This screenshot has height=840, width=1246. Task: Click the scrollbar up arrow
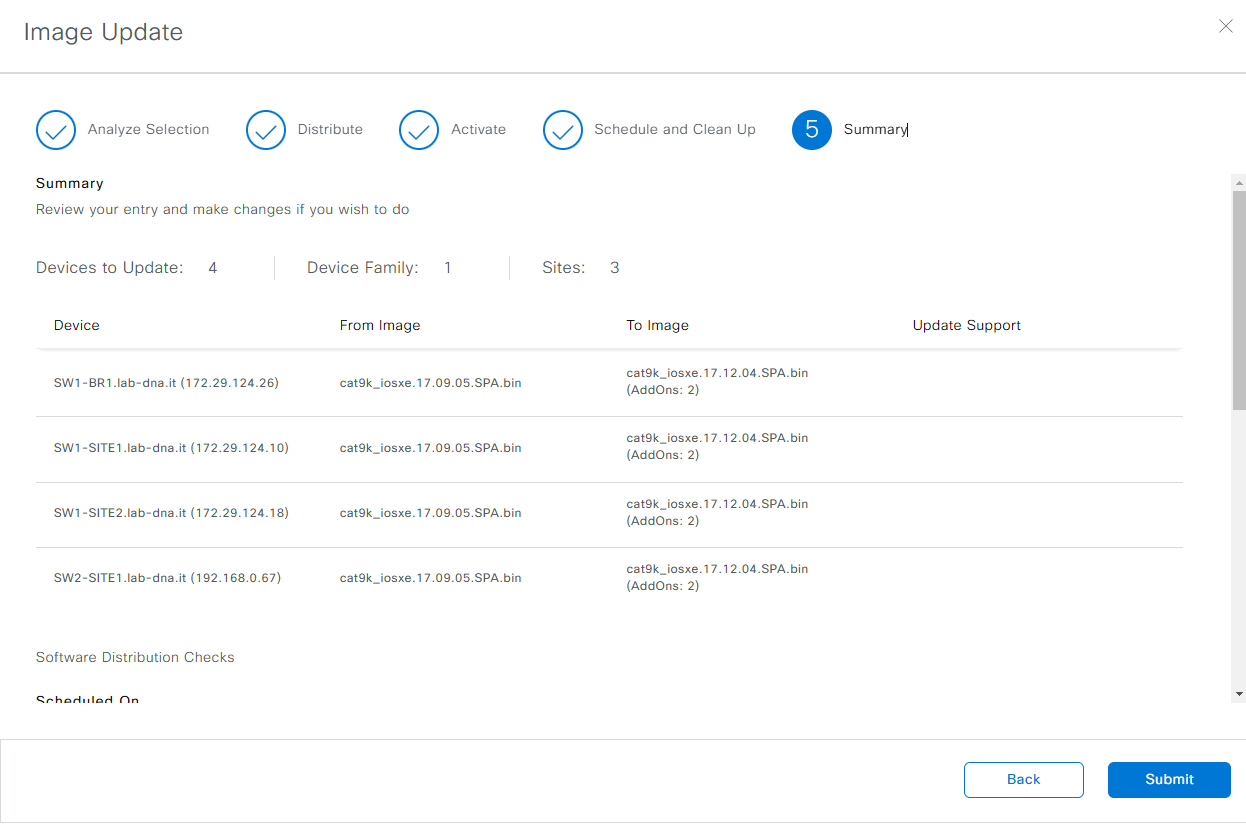tap(1239, 182)
